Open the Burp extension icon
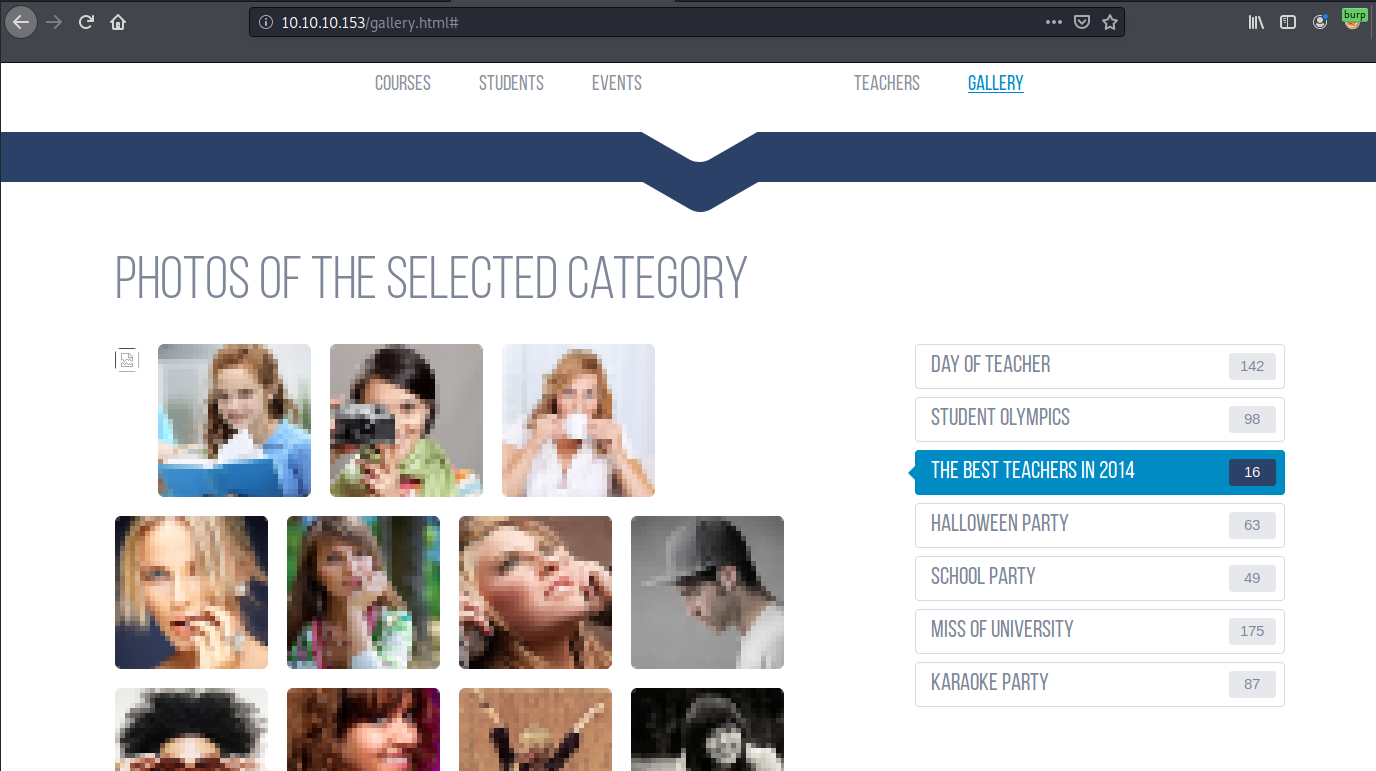Screen dimensions: 1376x771 coord(1354,20)
